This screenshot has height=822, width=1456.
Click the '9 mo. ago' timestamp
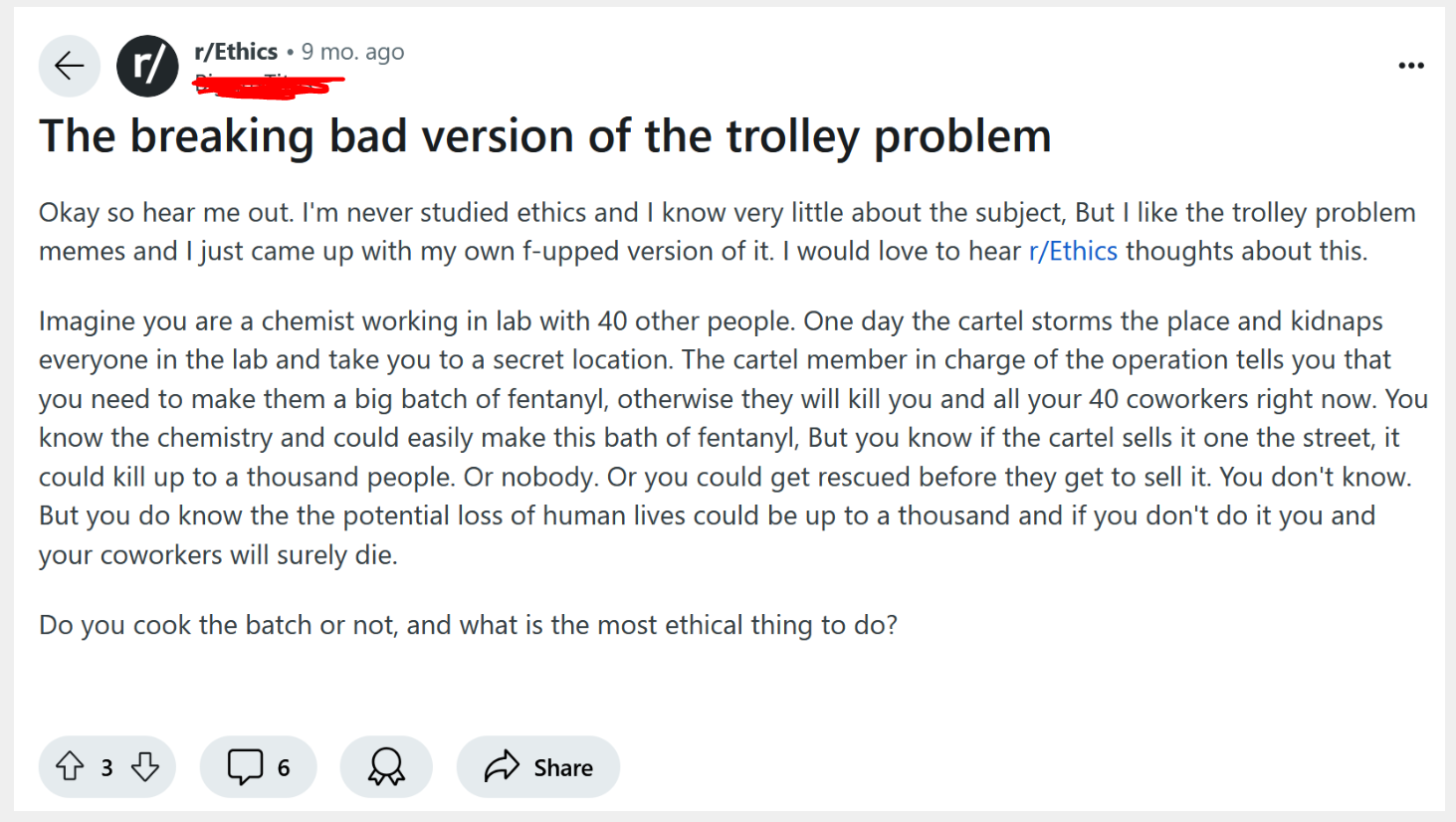(352, 52)
